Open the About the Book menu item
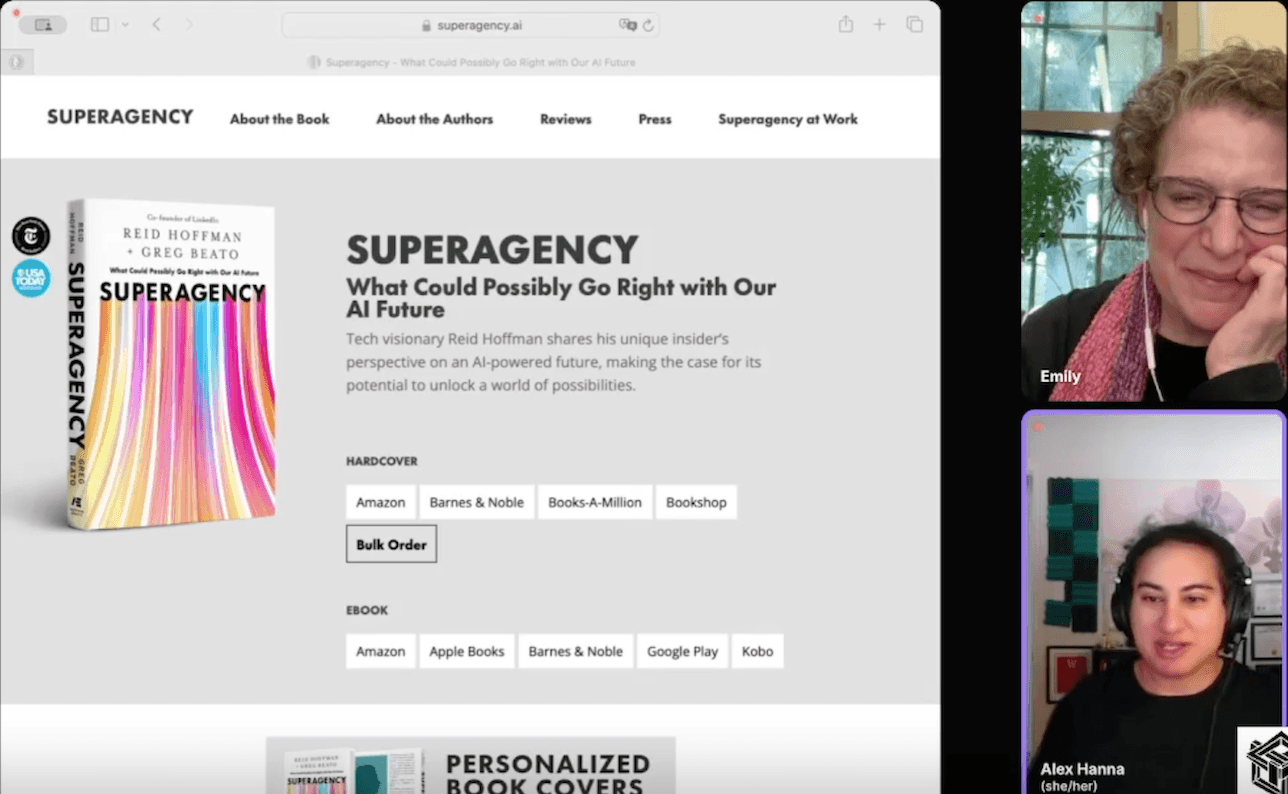Image resolution: width=1288 pixels, height=794 pixels. [279, 119]
